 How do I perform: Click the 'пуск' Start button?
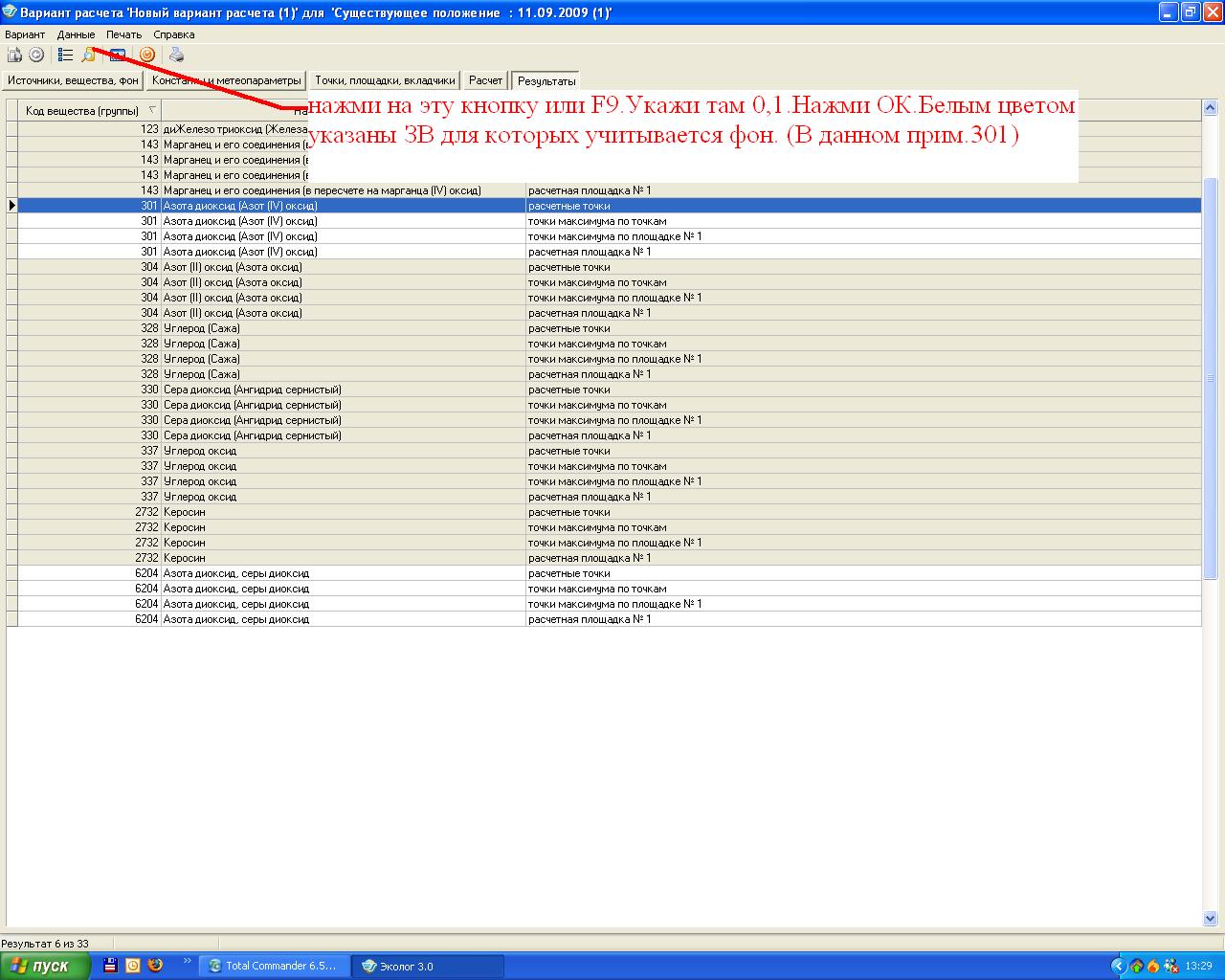coord(46,966)
